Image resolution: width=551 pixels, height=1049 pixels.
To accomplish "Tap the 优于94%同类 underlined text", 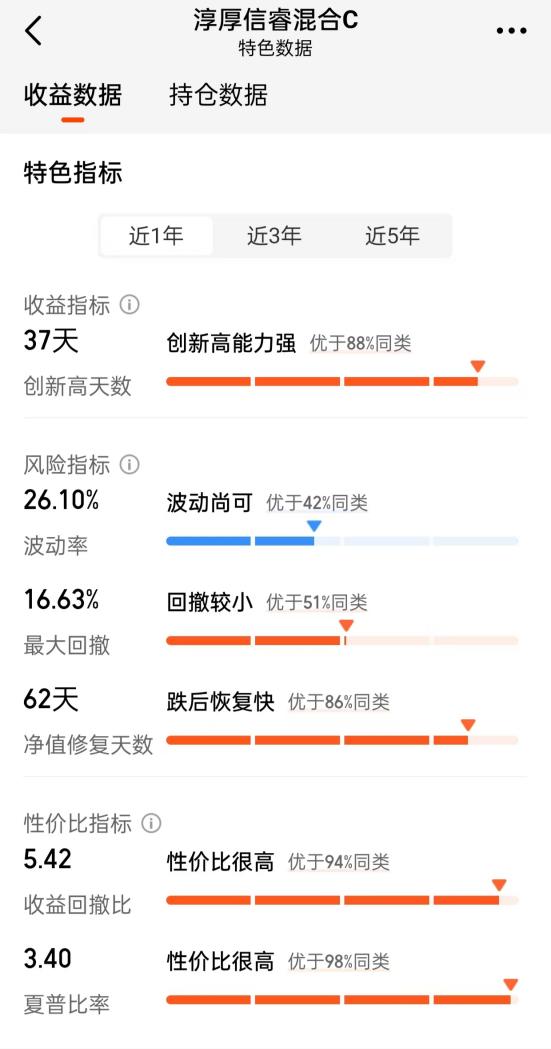I will coord(338,862).
